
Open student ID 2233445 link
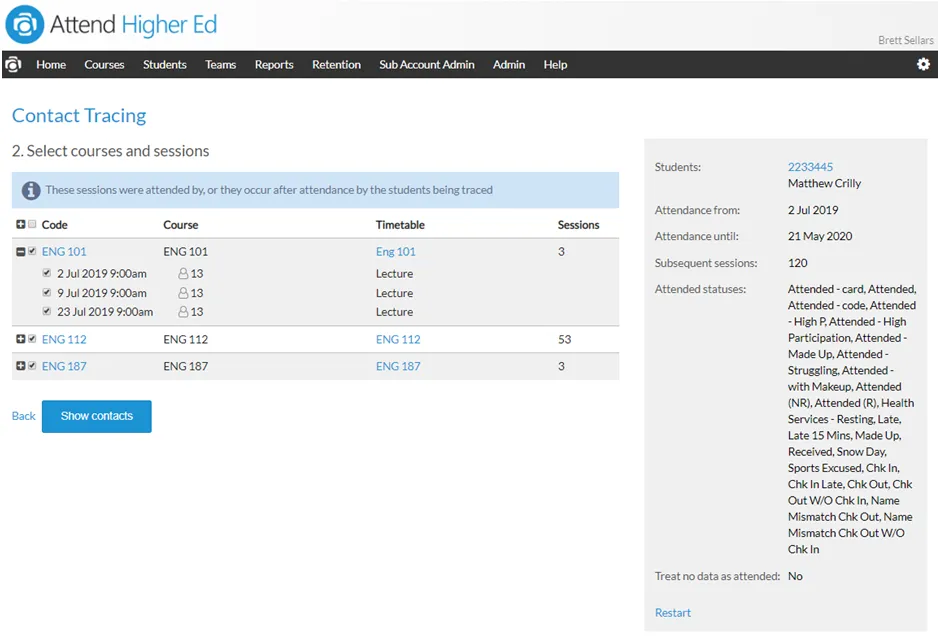pos(810,167)
